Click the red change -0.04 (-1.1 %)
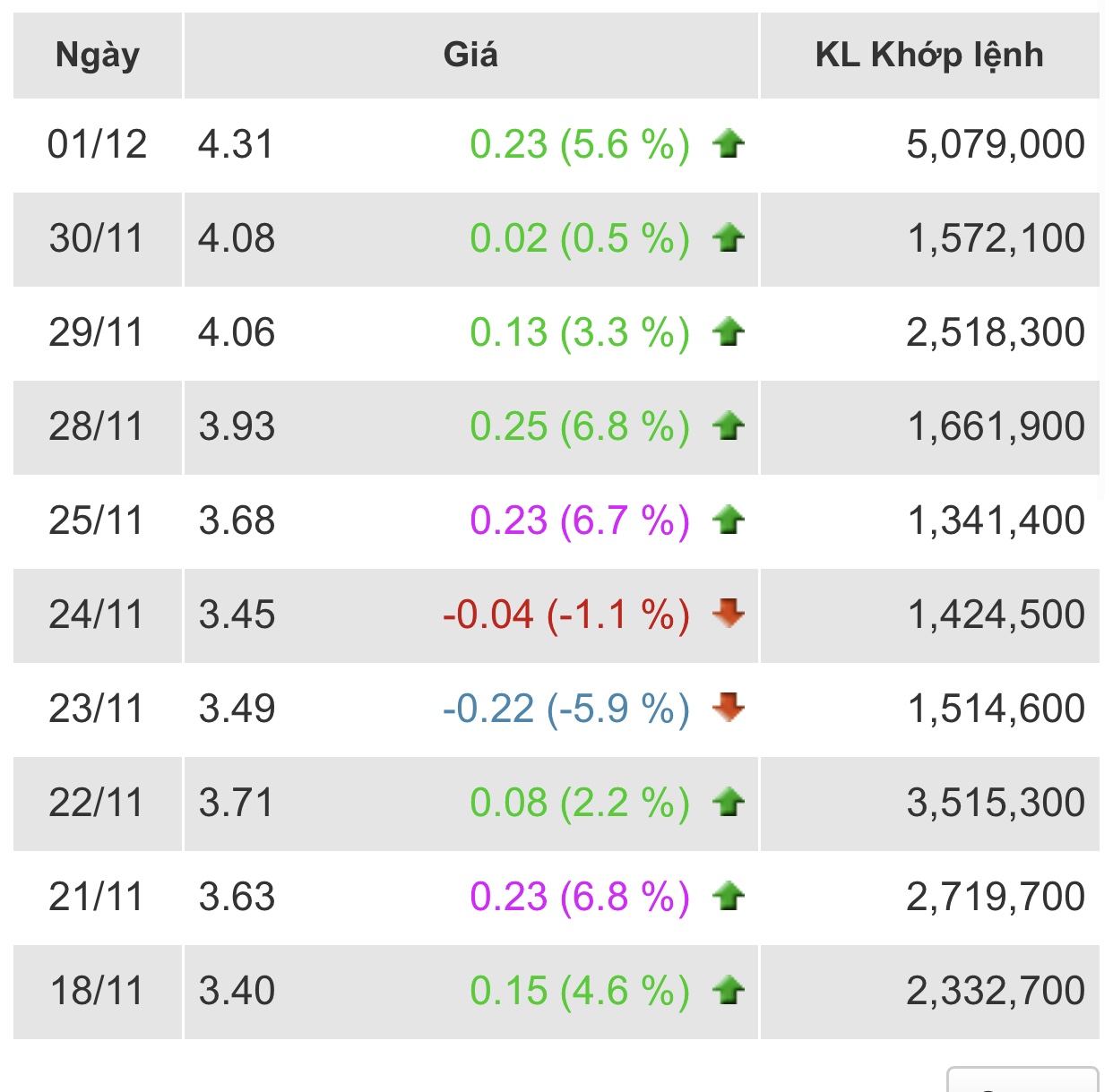 click(x=566, y=615)
